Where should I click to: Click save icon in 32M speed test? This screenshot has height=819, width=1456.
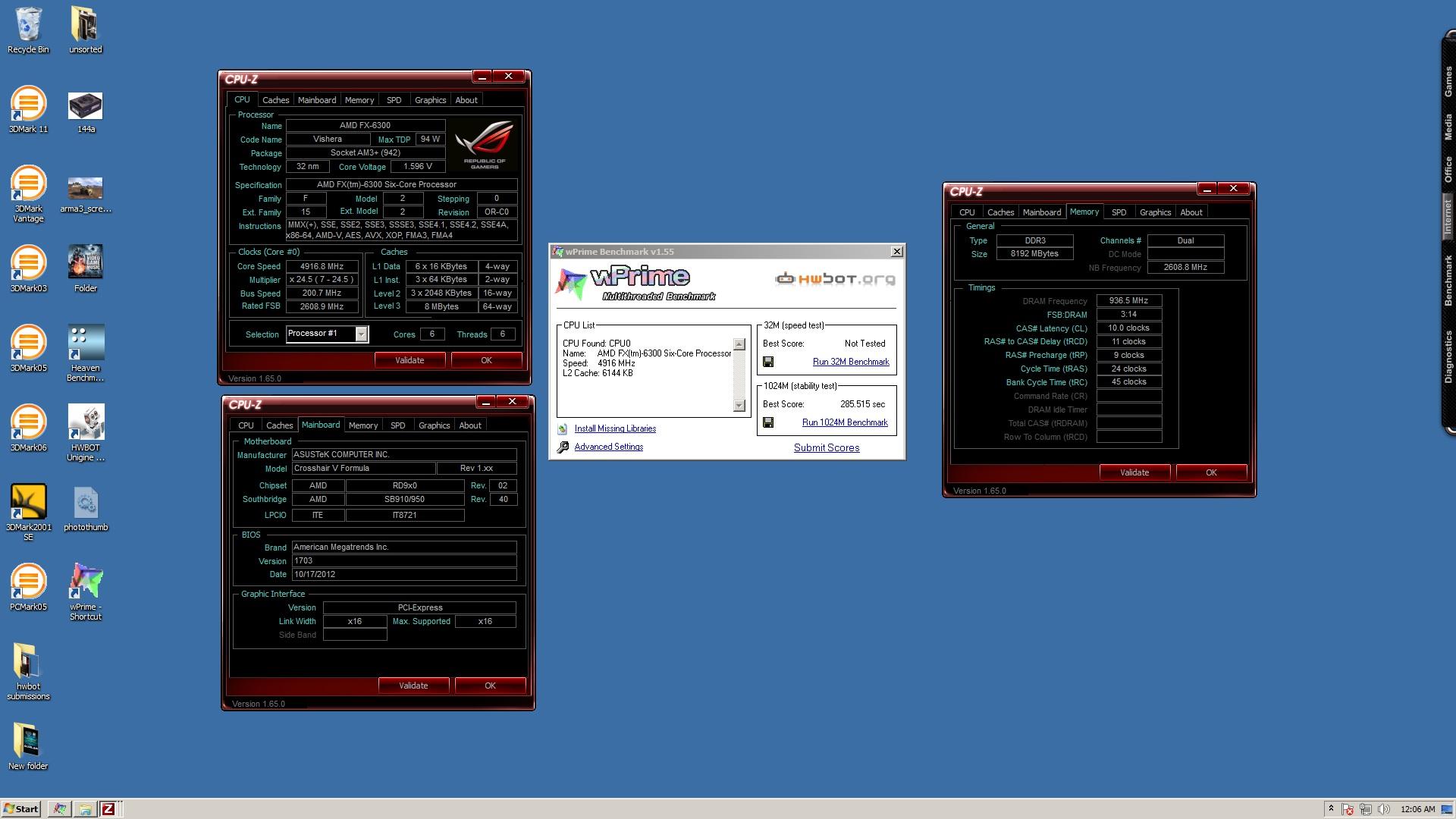pos(768,362)
